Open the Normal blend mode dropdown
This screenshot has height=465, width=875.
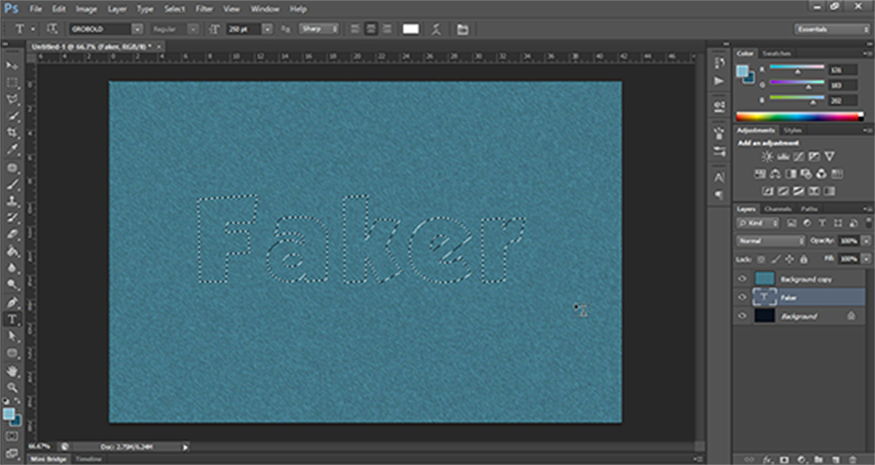770,241
